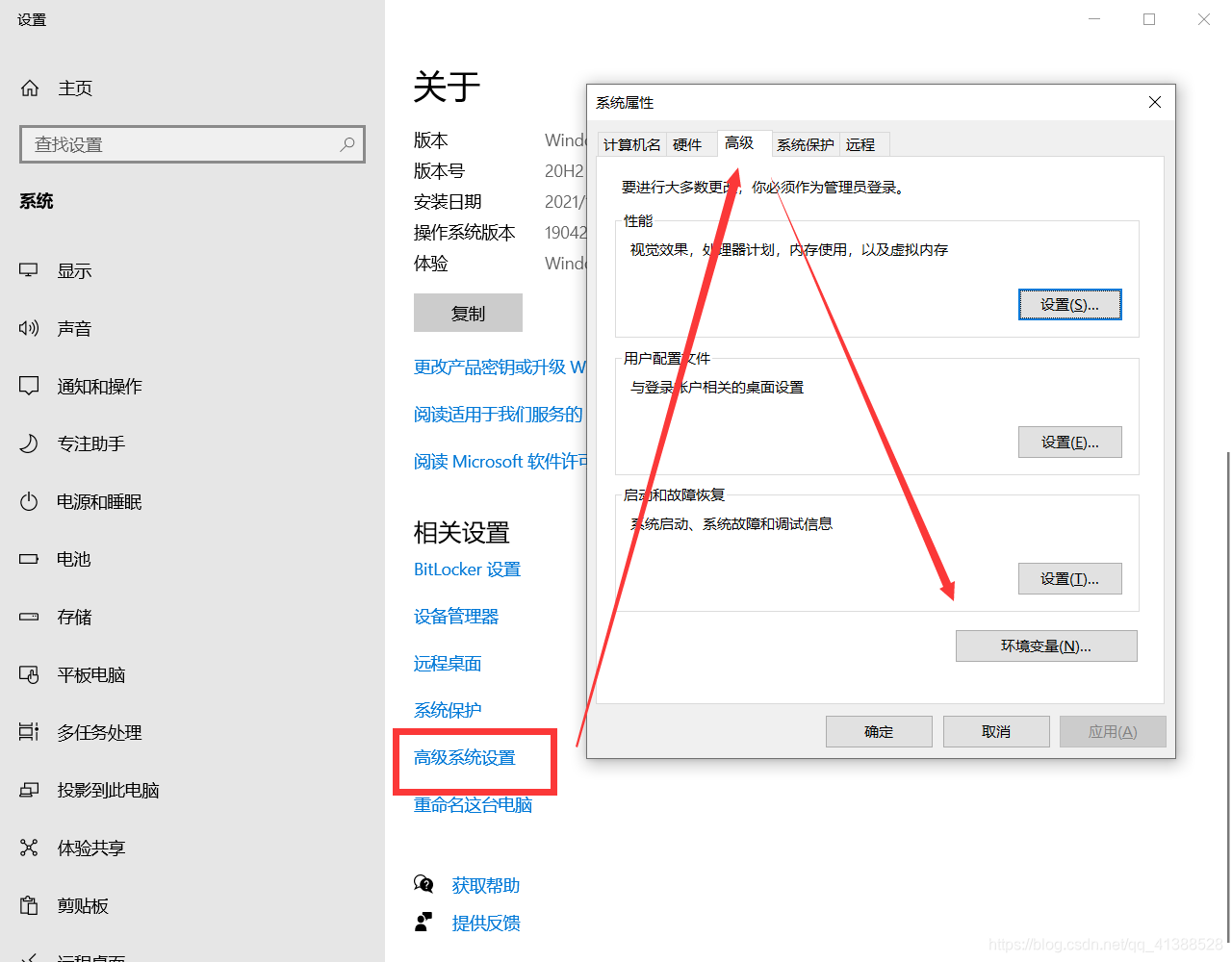Image resolution: width=1232 pixels, height=962 pixels.
Task: Open the 系统保护 link under 相关设置
Action: [448, 711]
